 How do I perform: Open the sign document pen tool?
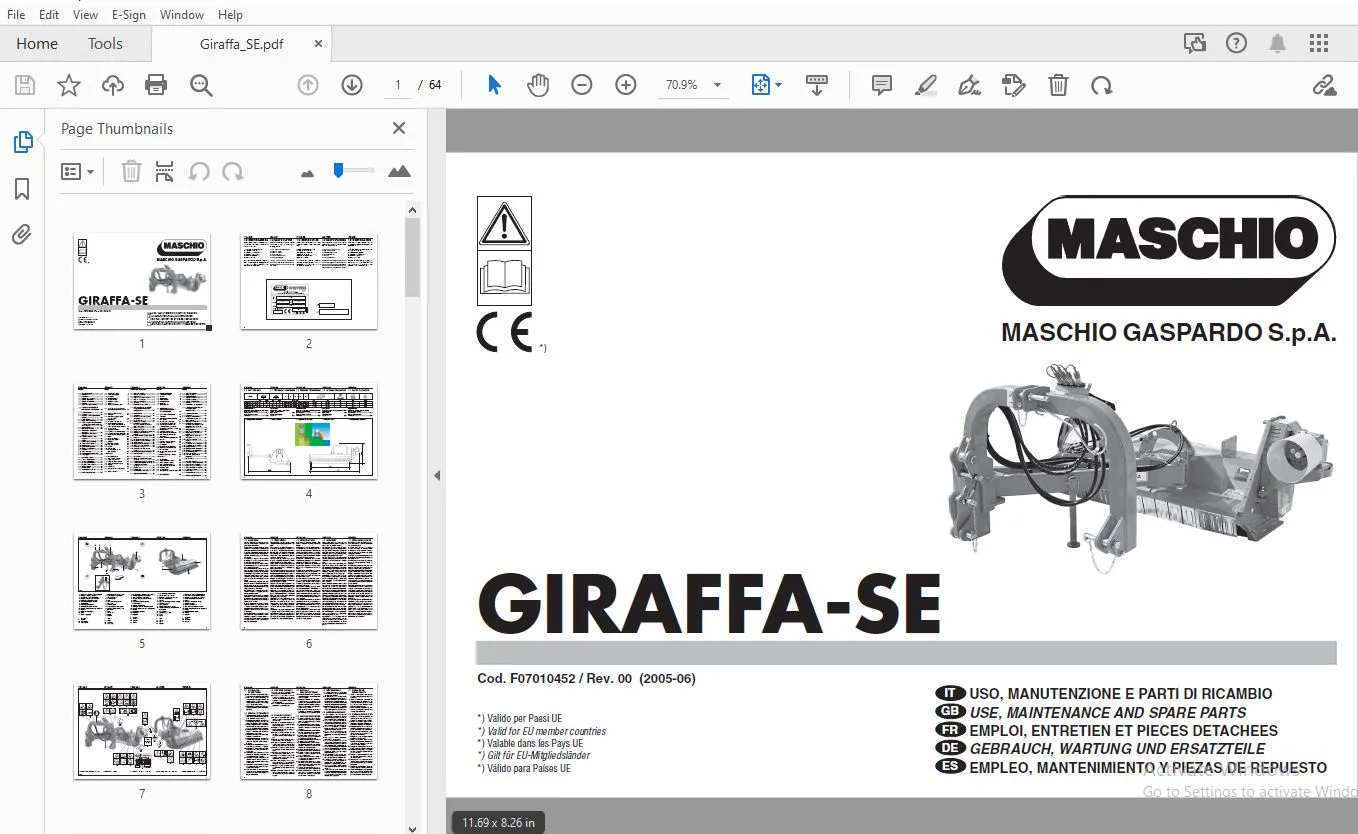coord(969,86)
